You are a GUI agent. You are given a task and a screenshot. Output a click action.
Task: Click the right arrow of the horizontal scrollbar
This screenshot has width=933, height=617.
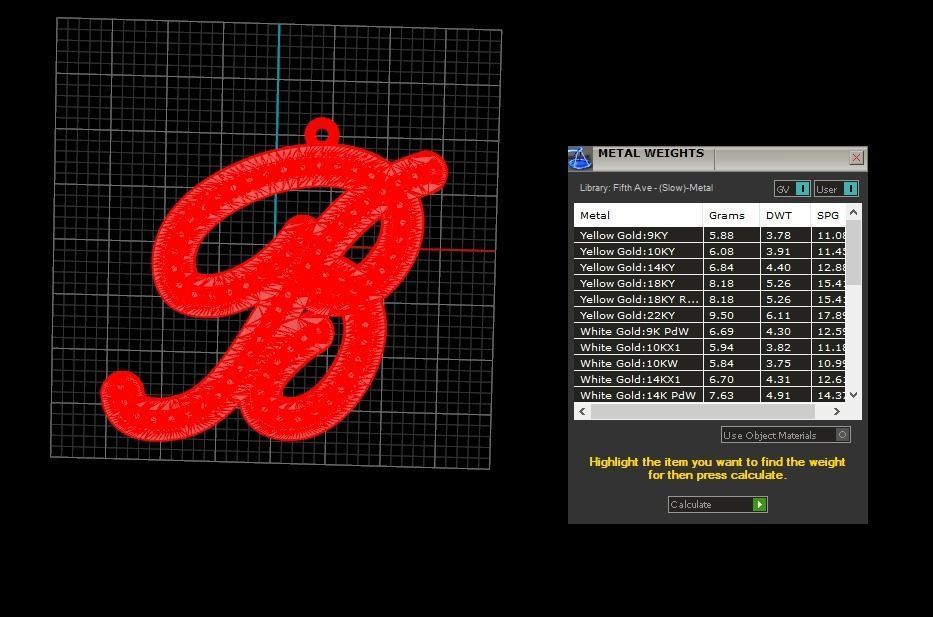tap(837, 411)
